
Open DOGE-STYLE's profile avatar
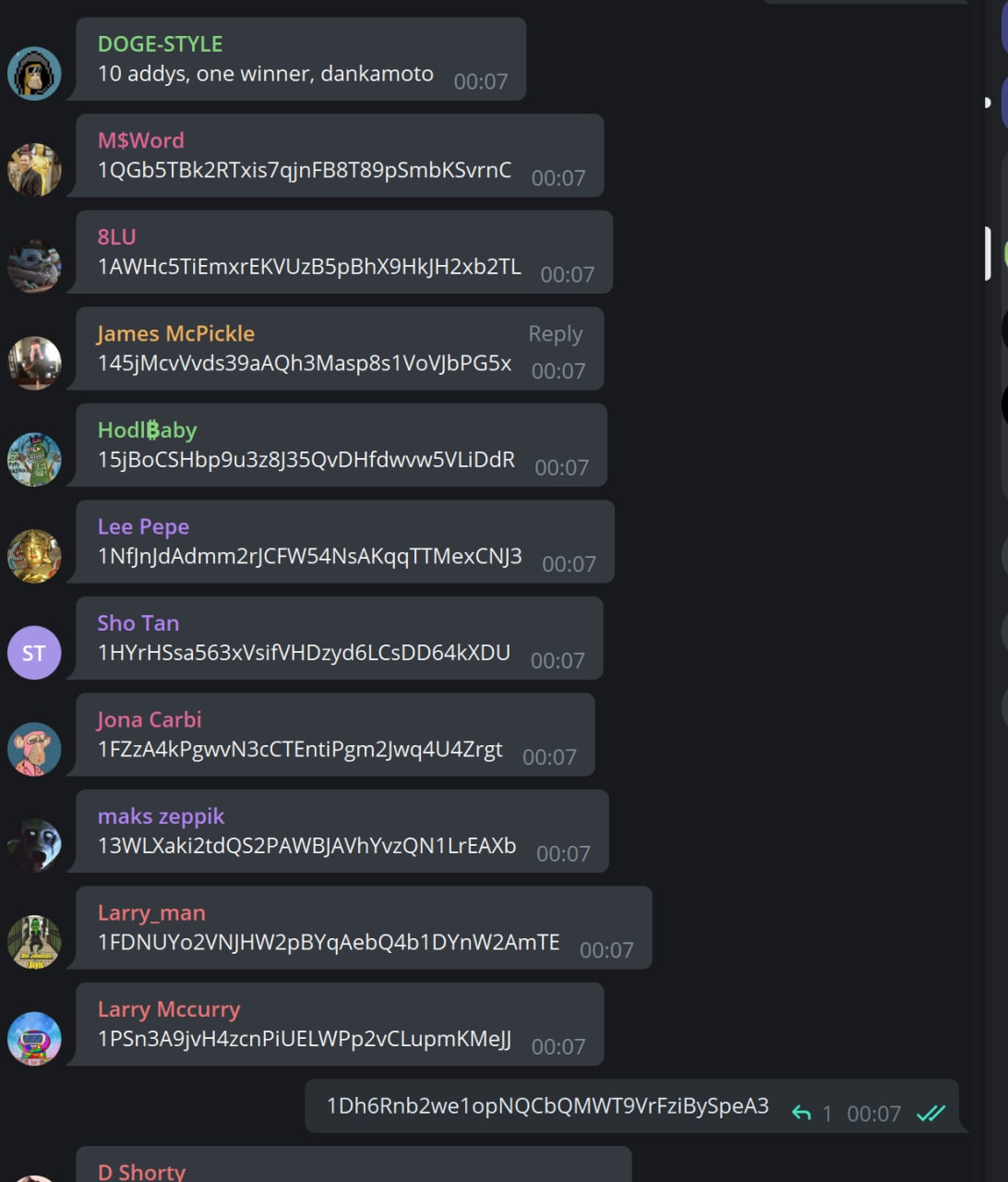(x=34, y=73)
